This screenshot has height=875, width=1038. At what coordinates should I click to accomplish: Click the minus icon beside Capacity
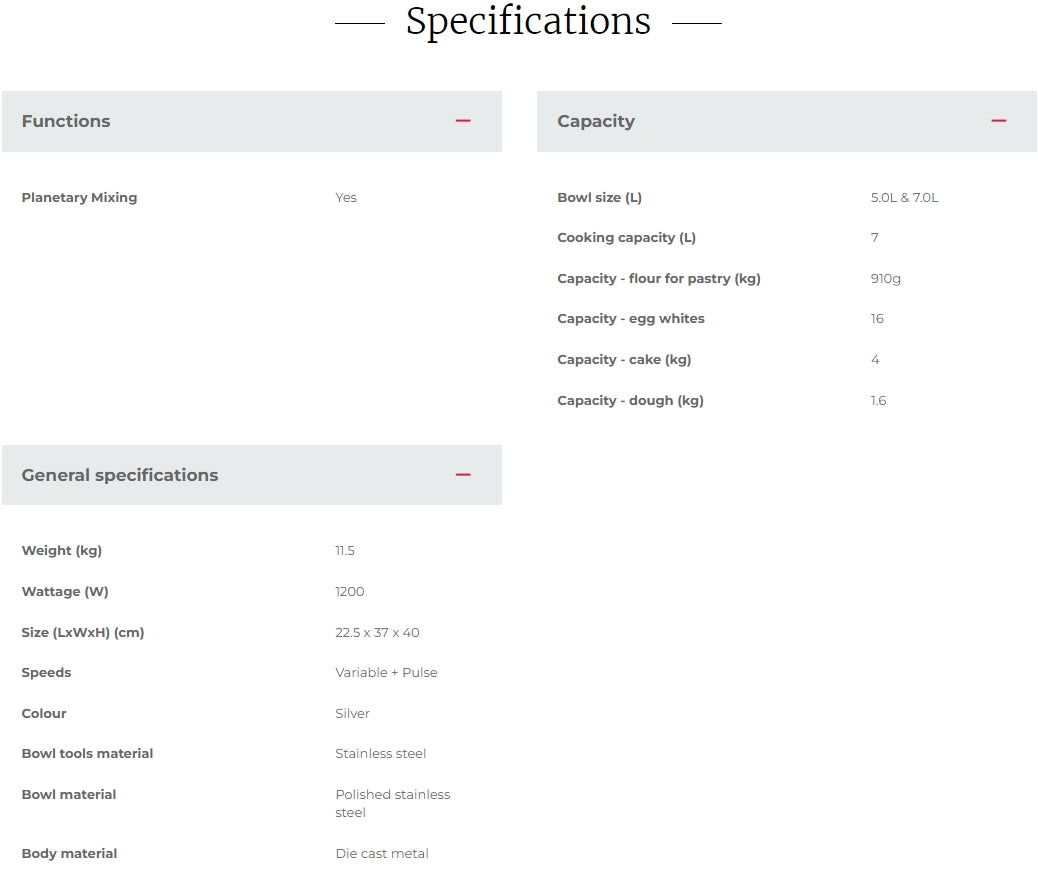pos(998,121)
